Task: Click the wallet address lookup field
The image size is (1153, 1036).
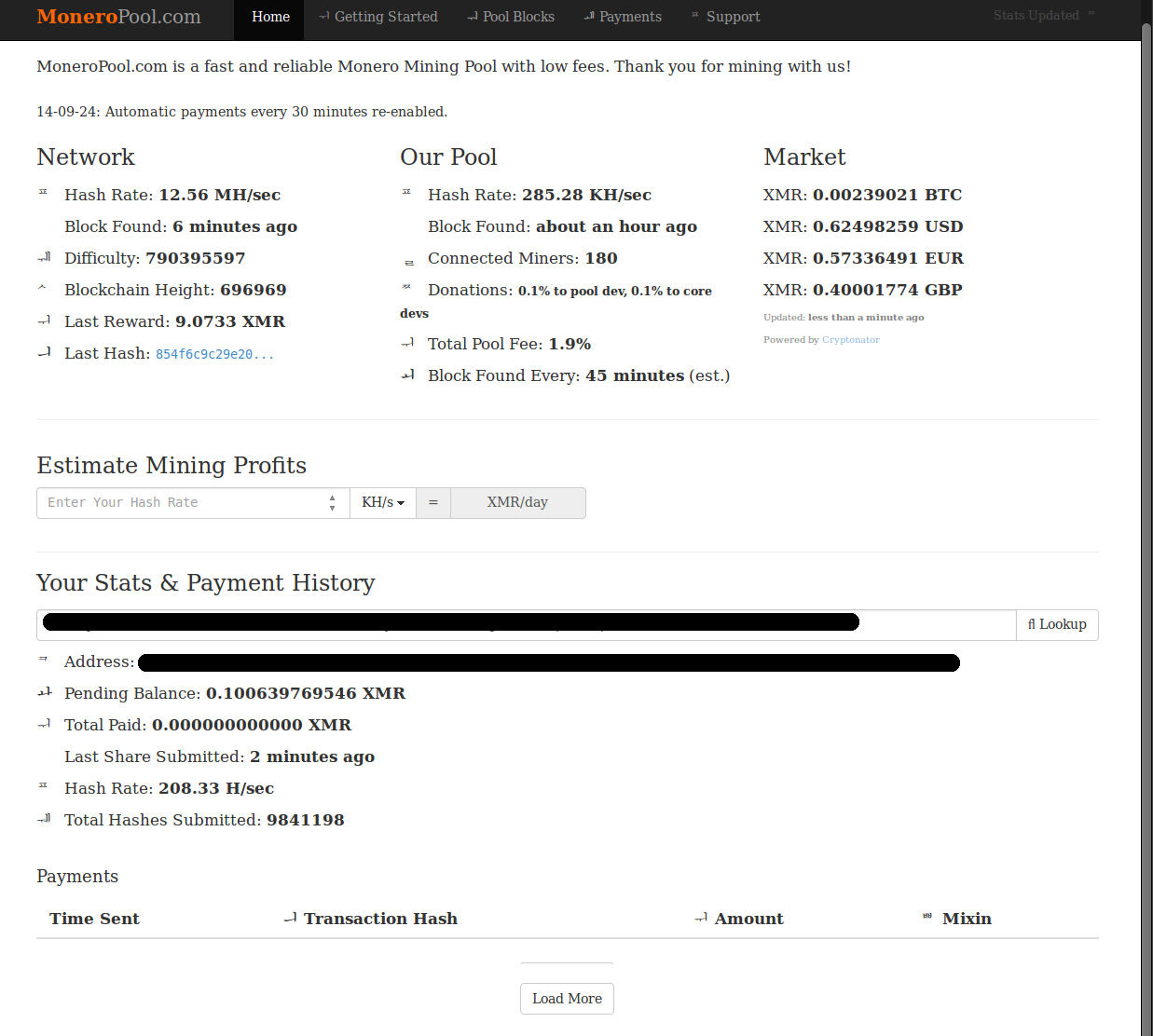Action: 526,624
